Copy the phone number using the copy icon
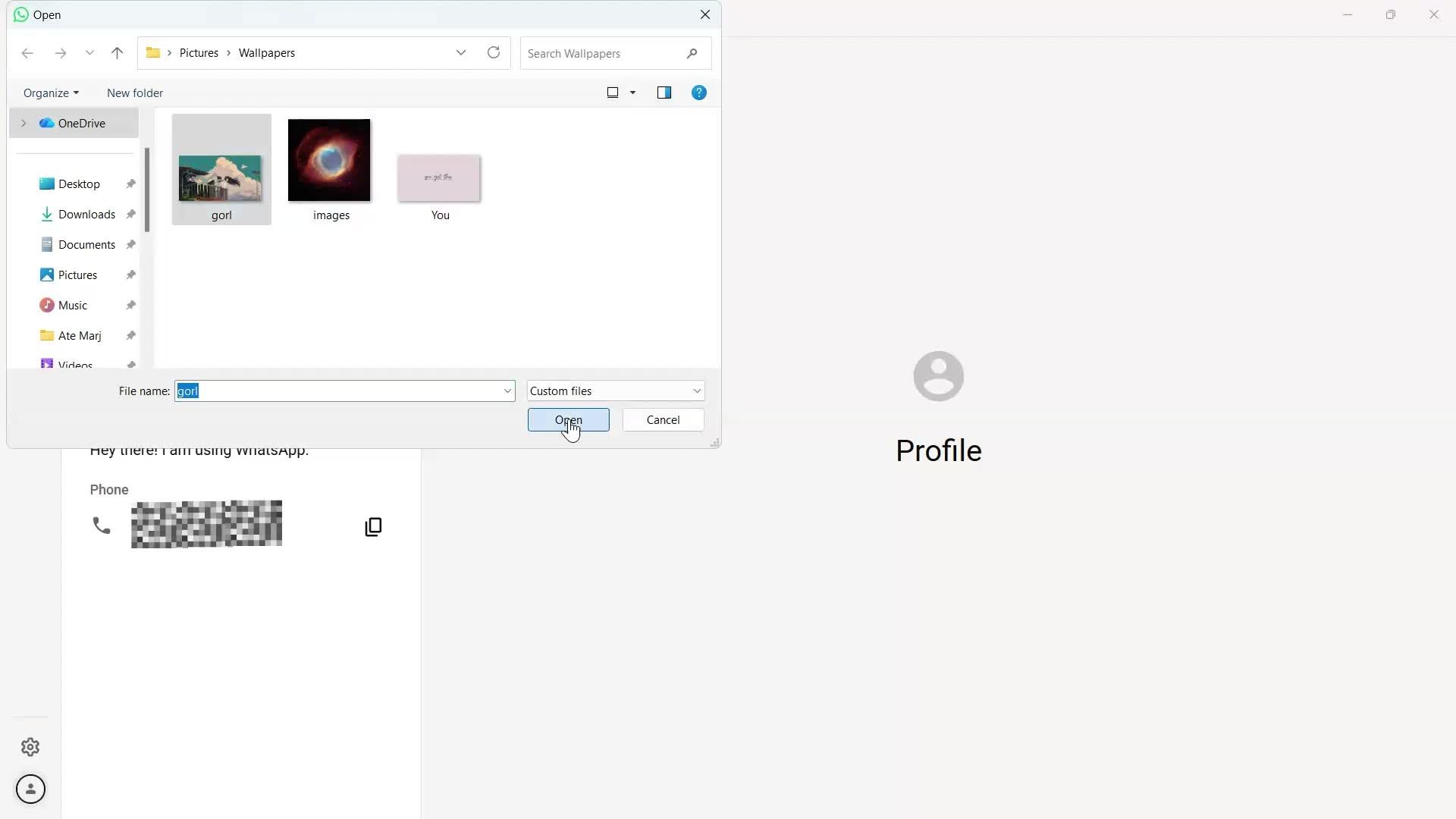Image resolution: width=1456 pixels, height=819 pixels. coord(372,526)
